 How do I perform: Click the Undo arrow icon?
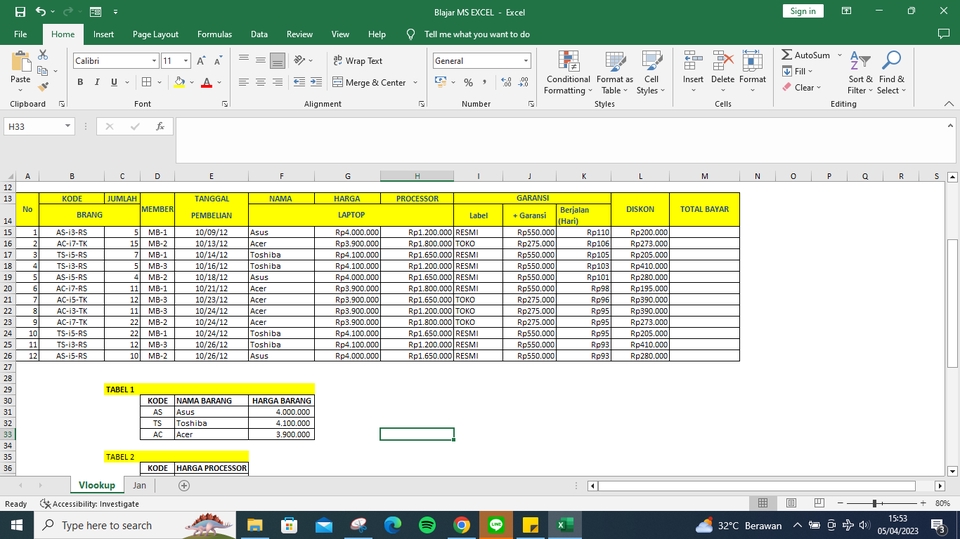[41, 12]
